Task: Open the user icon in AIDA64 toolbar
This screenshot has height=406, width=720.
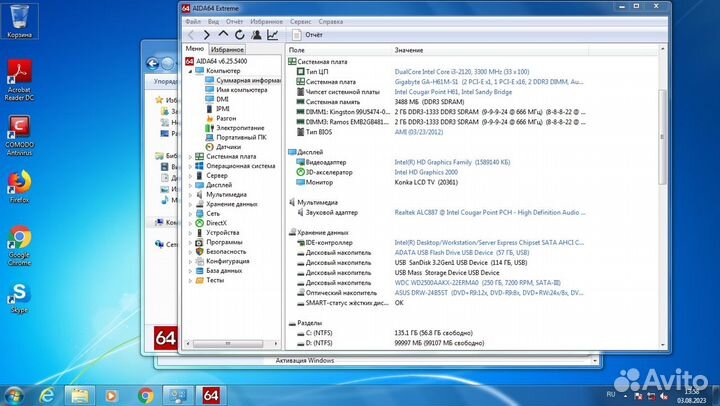Action: pyautogui.click(x=256, y=35)
